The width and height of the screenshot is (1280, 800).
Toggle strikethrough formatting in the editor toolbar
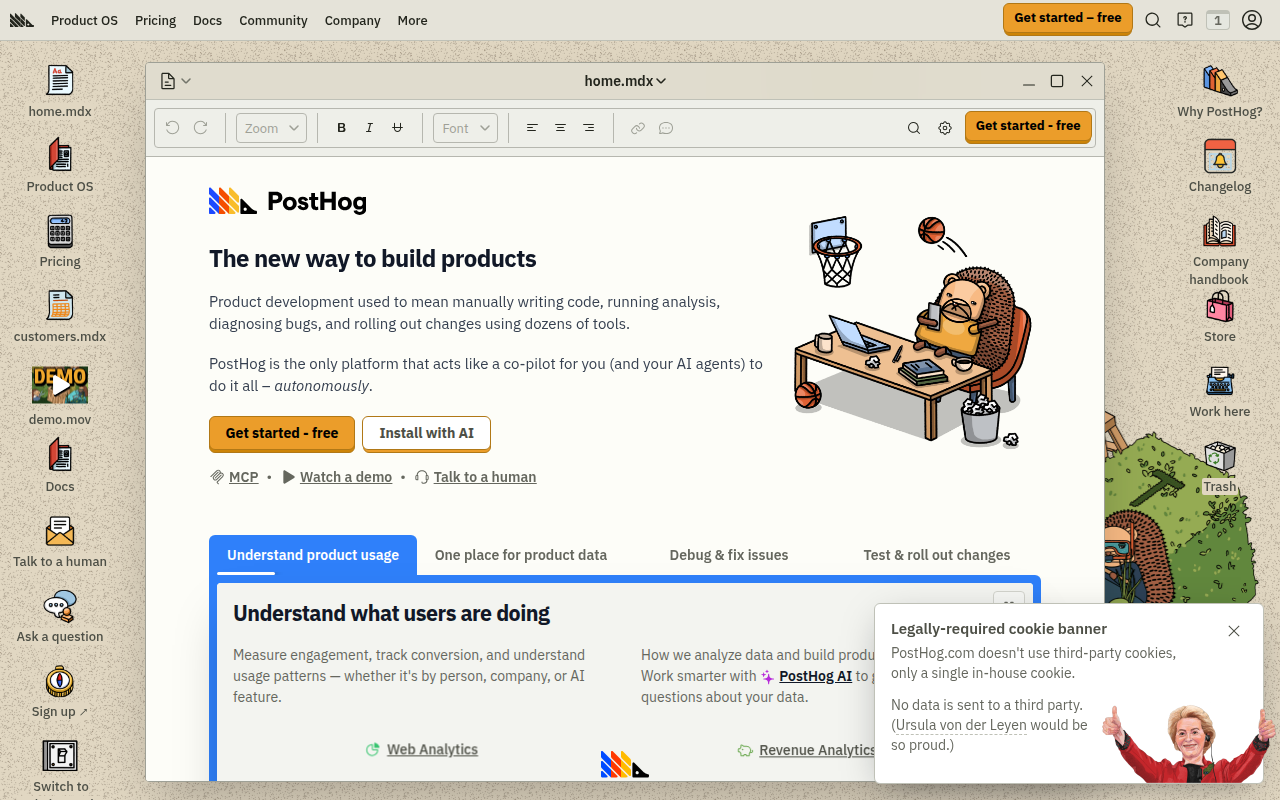click(398, 128)
